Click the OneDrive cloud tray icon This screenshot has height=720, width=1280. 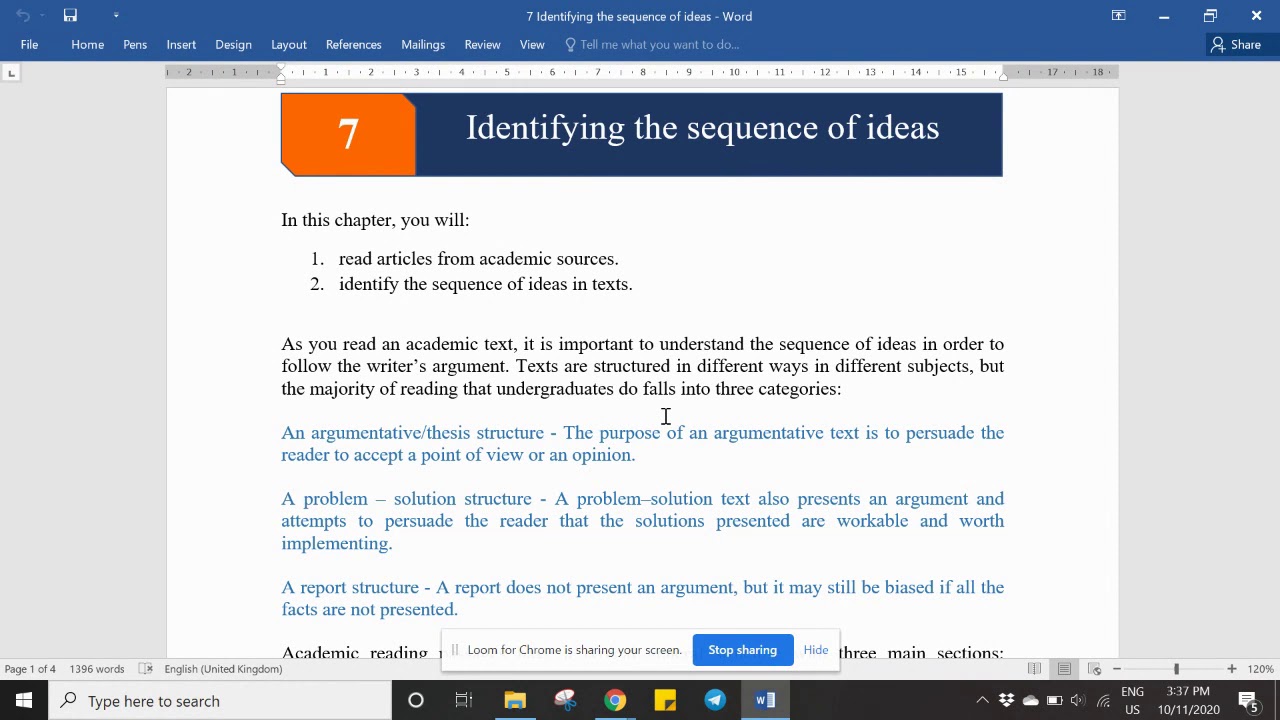coord(1030,701)
